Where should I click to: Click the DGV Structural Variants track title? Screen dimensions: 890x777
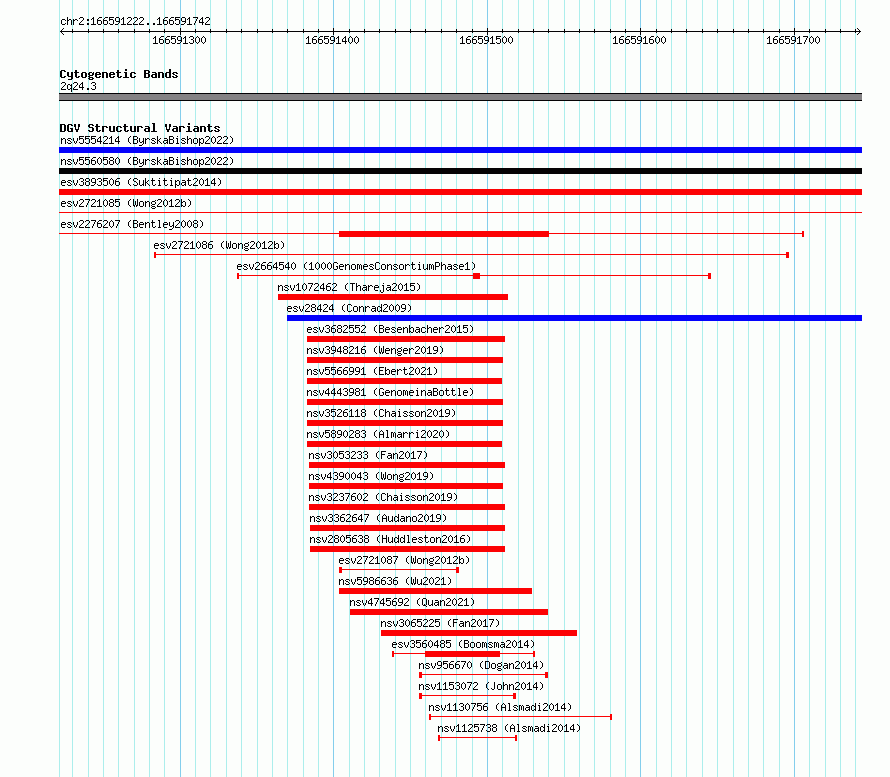[140, 128]
